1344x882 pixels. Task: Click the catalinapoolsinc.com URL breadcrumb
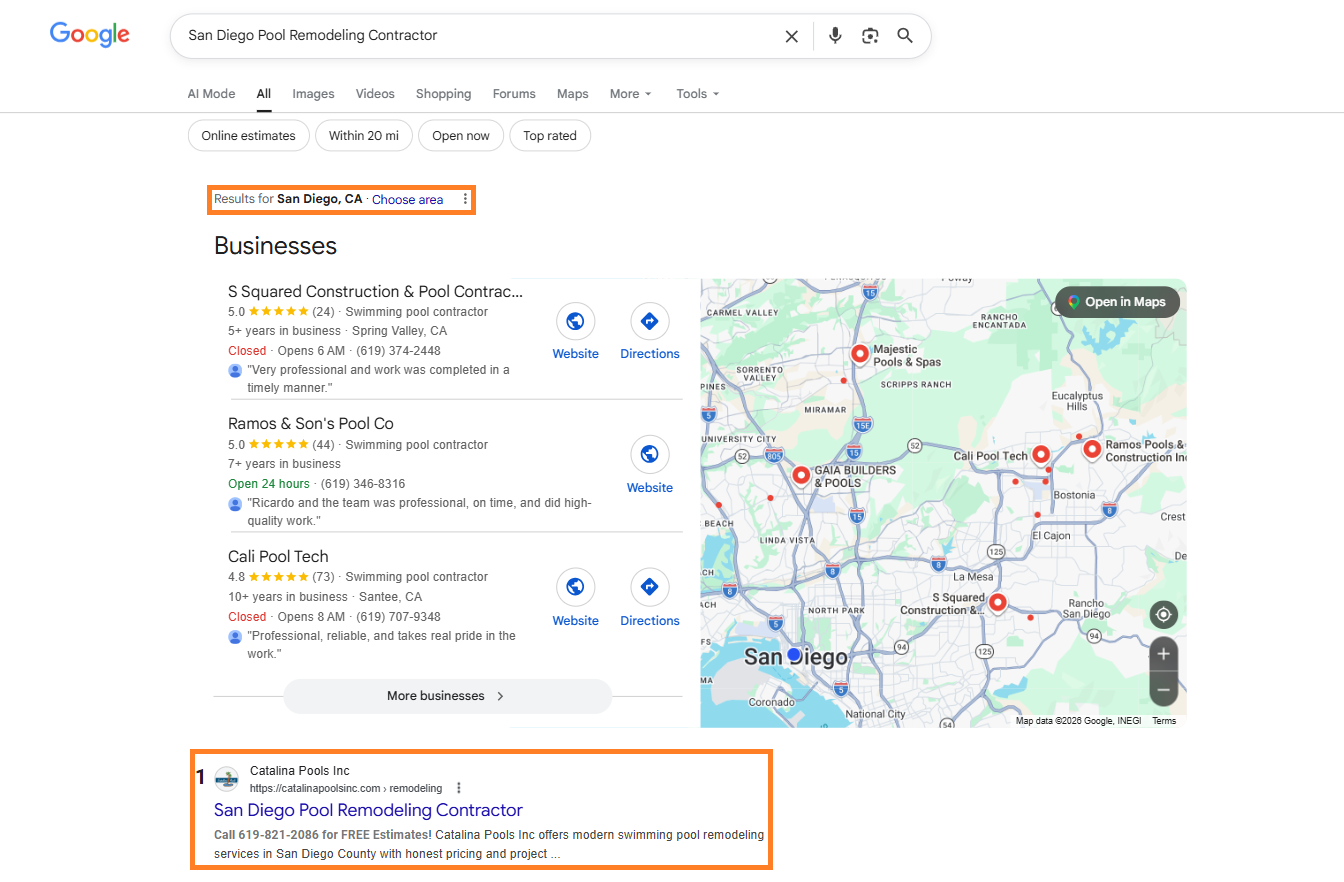tap(346, 788)
